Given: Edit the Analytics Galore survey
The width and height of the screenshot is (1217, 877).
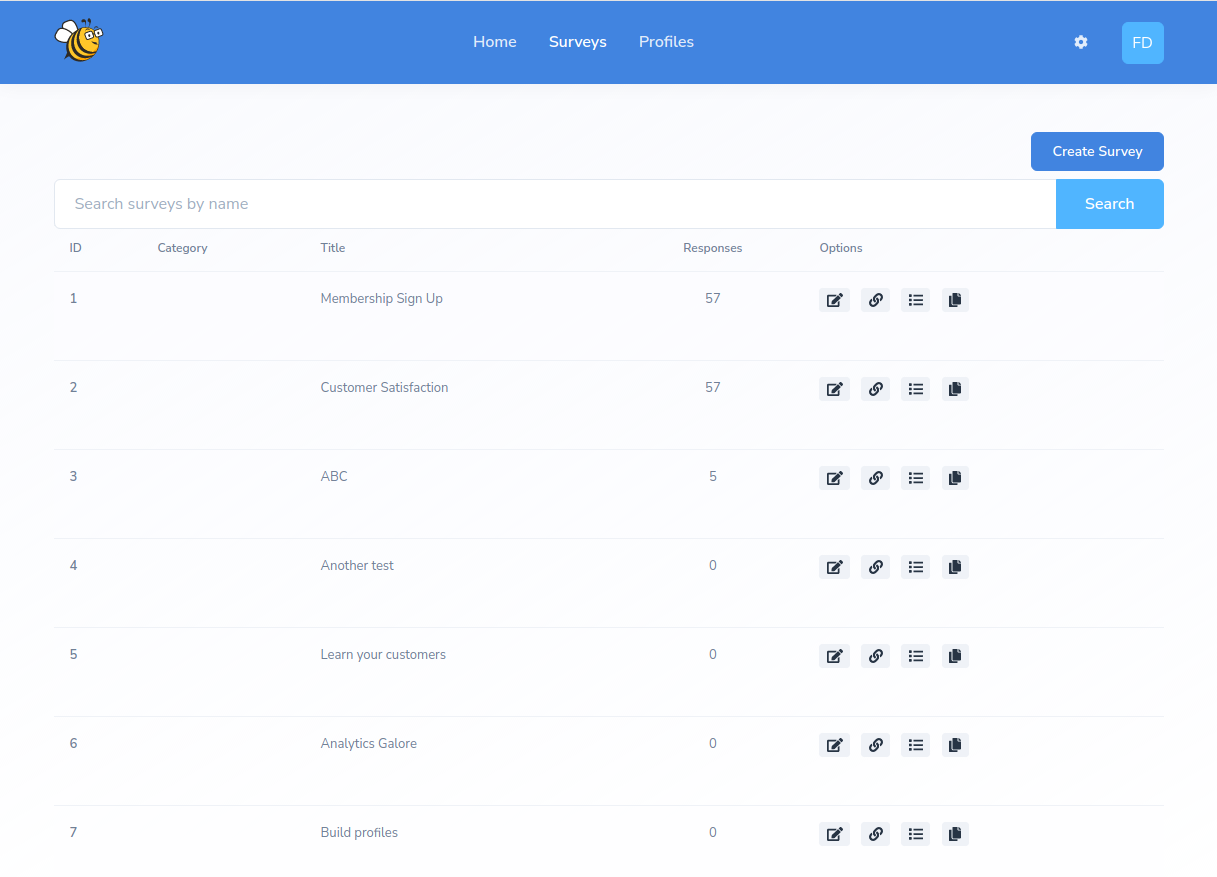Looking at the screenshot, I should (x=834, y=745).
